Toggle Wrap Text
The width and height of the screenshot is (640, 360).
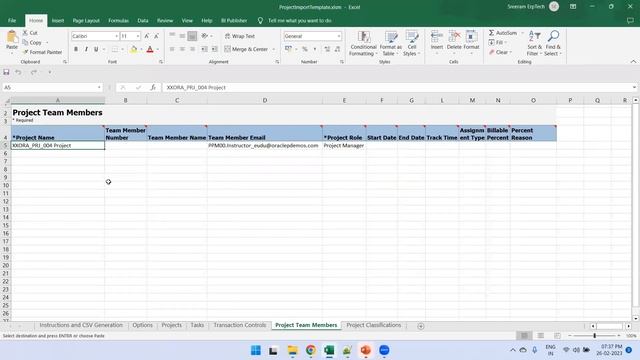pos(240,36)
